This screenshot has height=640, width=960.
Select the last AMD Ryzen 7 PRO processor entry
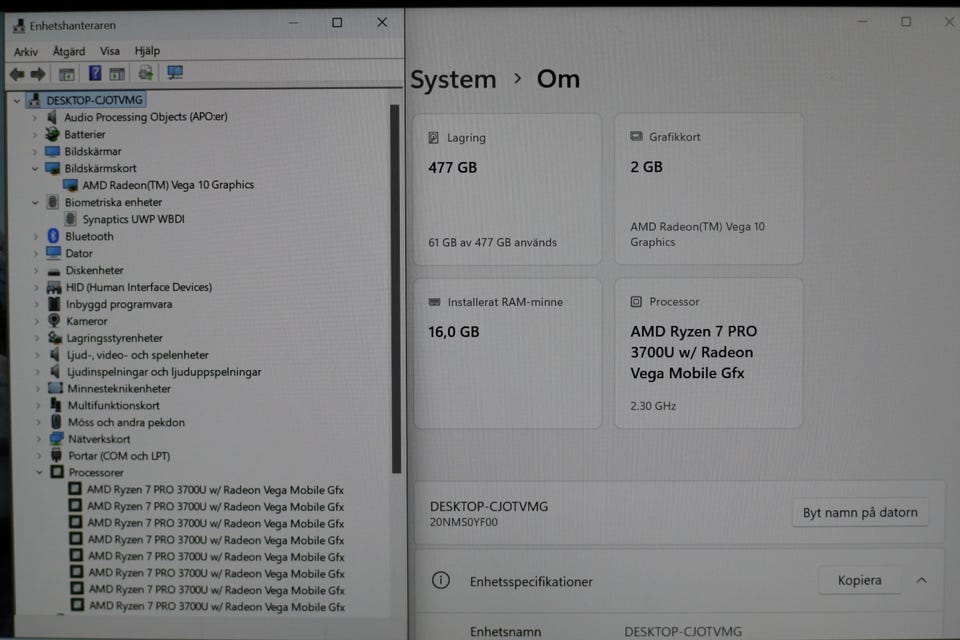(x=217, y=606)
